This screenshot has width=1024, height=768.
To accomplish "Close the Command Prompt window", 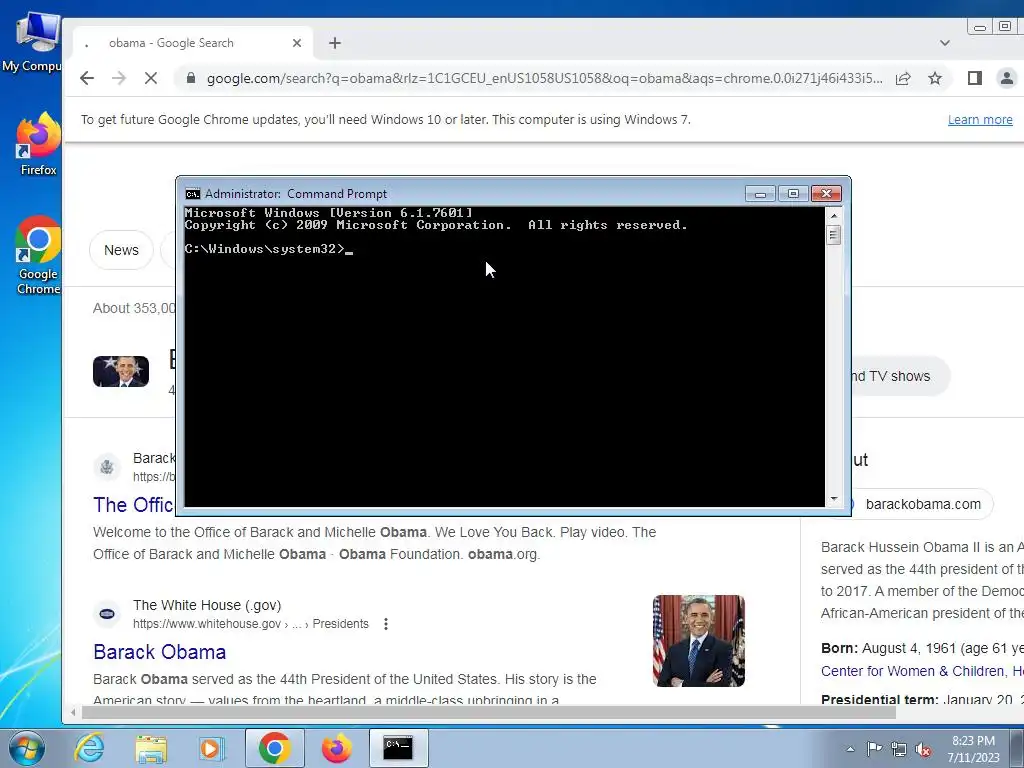I will coord(826,194).
